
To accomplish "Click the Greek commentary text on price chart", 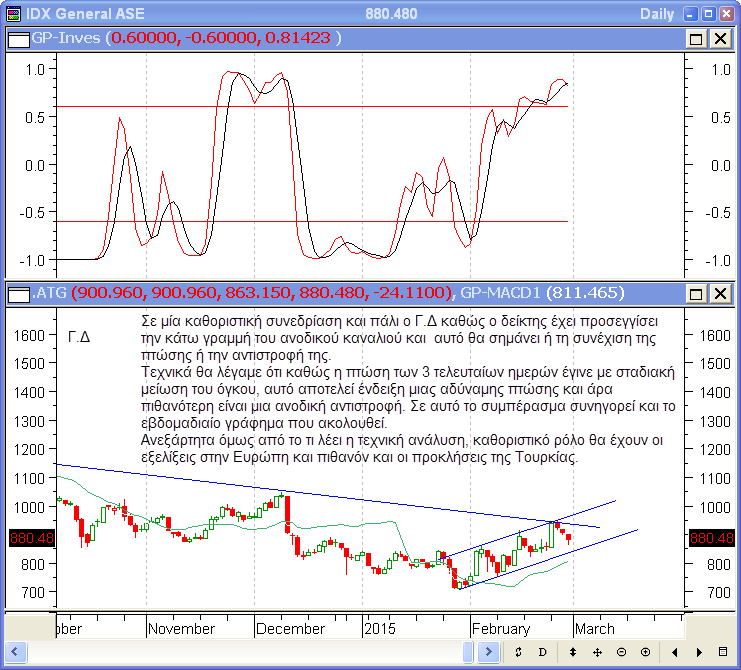I will 408,389.
